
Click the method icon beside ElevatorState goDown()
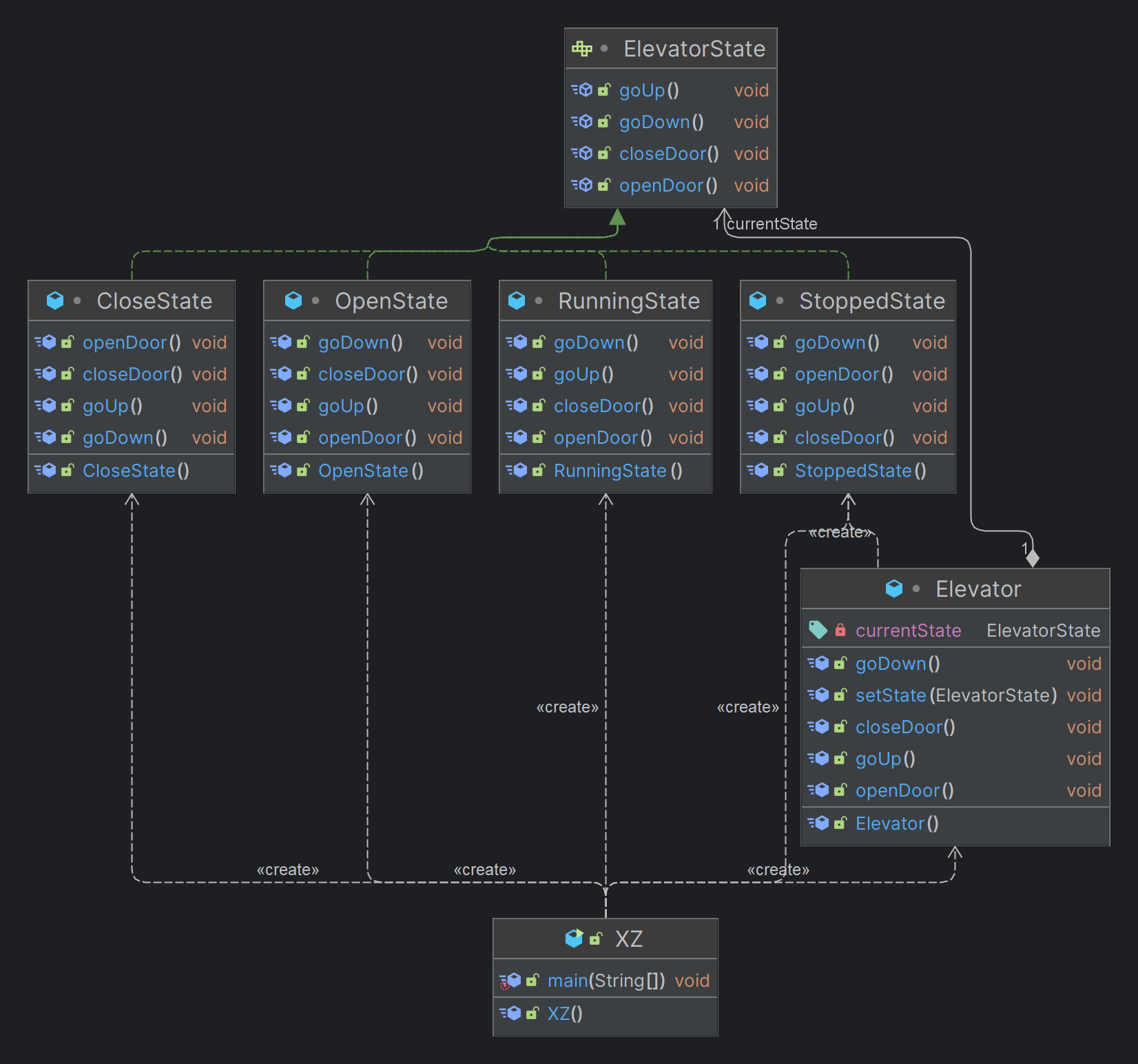(582, 121)
